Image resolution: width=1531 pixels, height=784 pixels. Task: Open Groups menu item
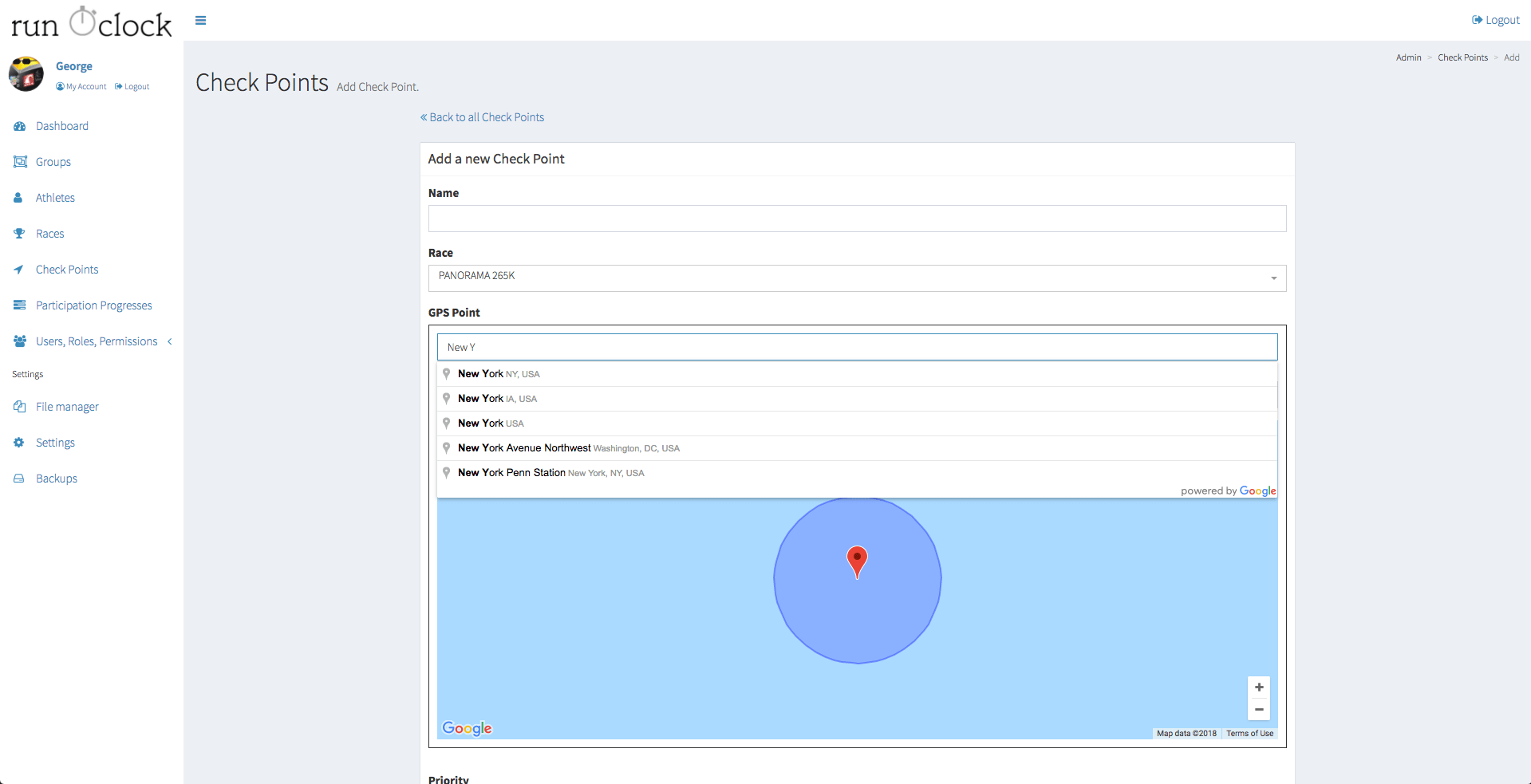(x=53, y=162)
